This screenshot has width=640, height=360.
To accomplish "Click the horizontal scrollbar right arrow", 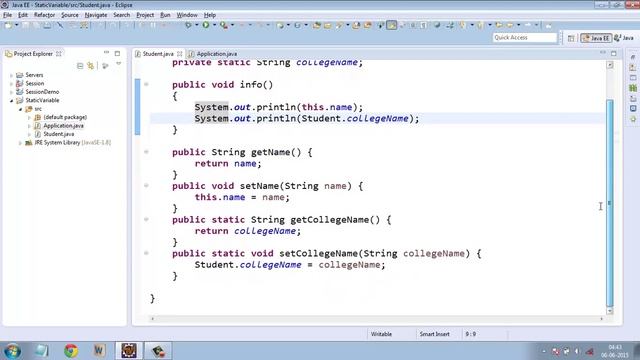I will click(x=601, y=319).
